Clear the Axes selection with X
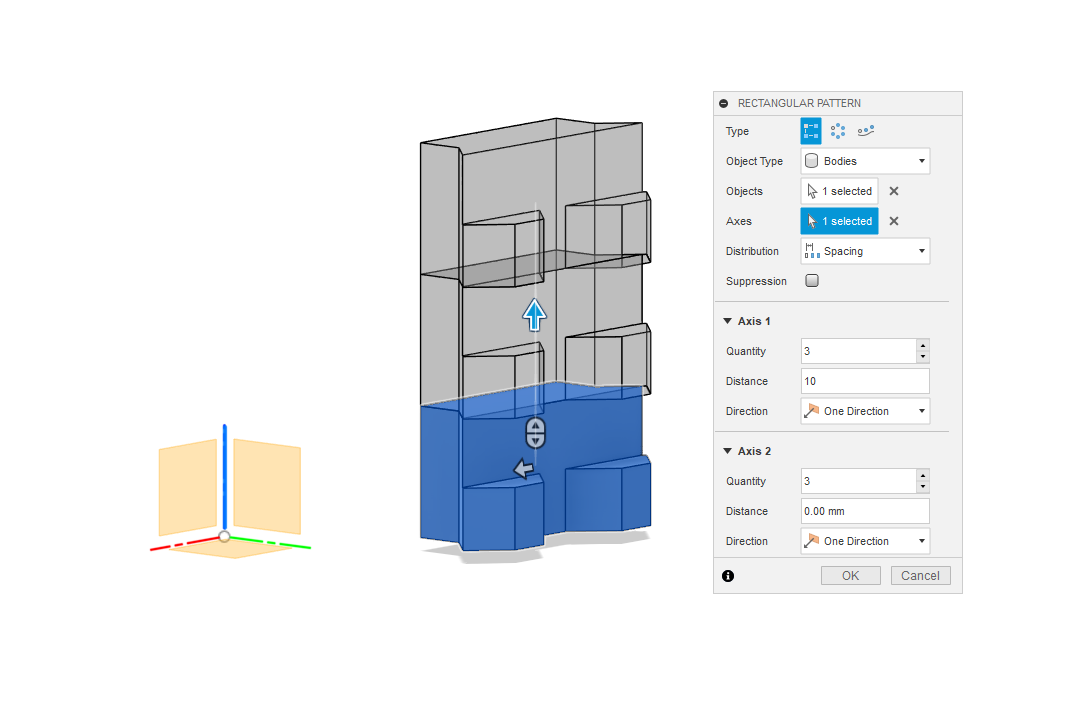Image resolution: width=1066 pixels, height=715 pixels. click(x=894, y=221)
